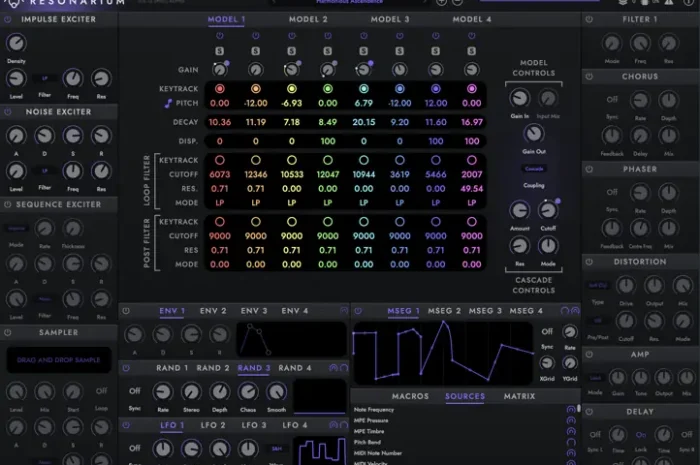Toggle power for the Amp effect
Screen dimensions: 700x465
tap(589, 354)
